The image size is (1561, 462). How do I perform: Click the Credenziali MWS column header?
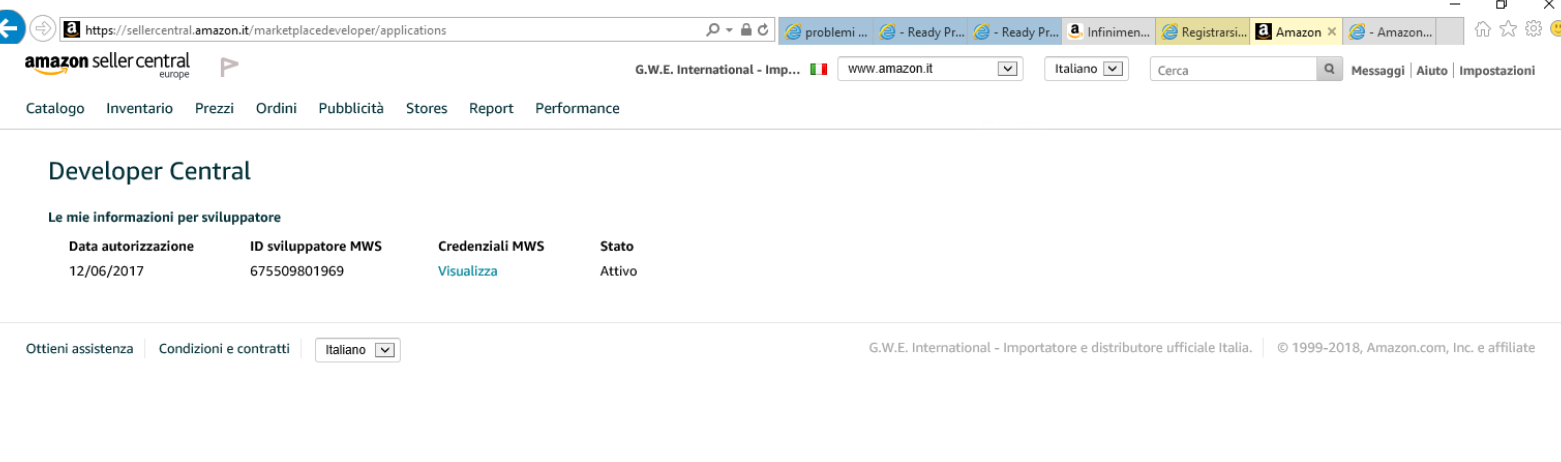coord(491,246)
